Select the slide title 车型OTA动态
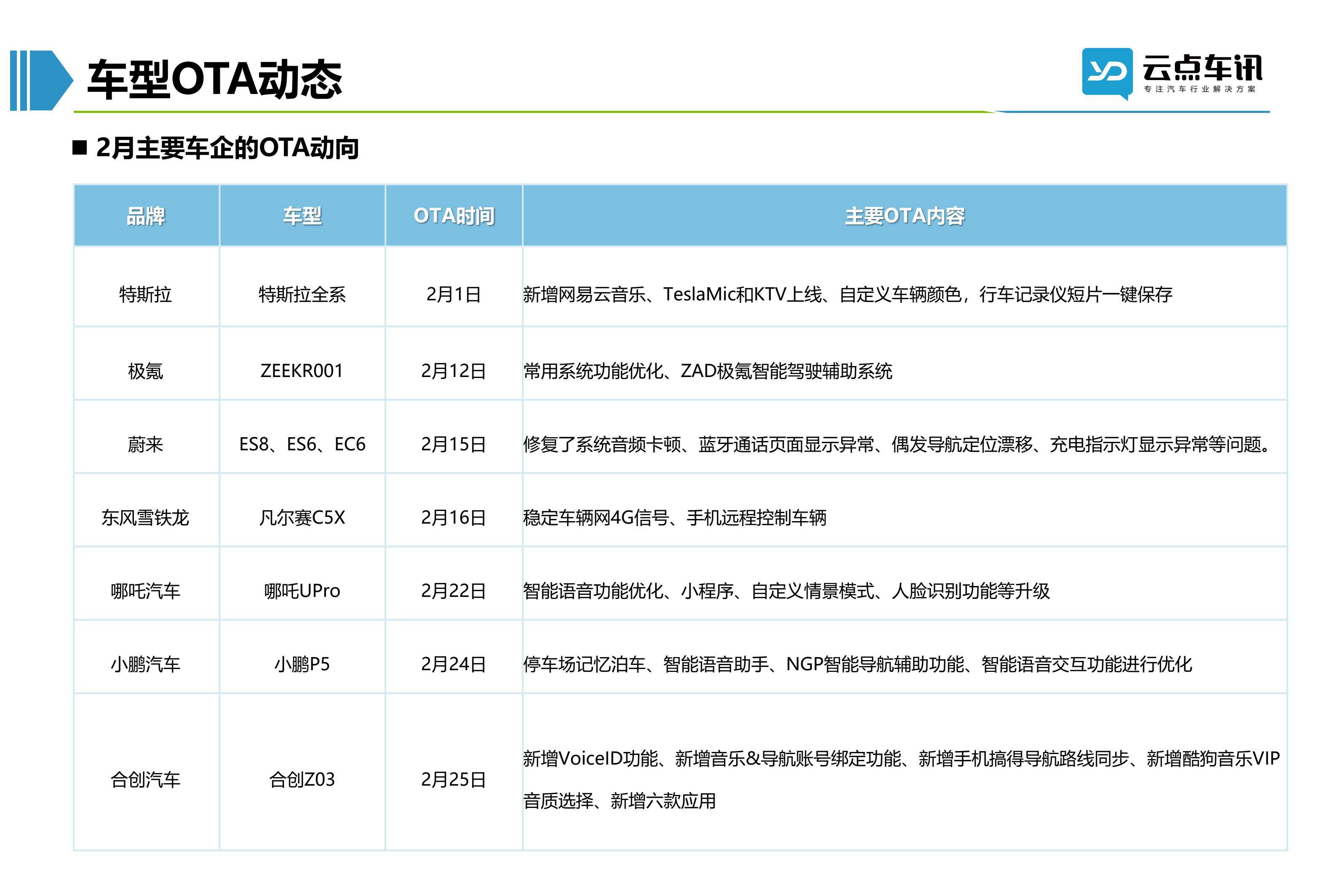The height and width of the screenshot is (896, 1344). click(x=214, y=80)
